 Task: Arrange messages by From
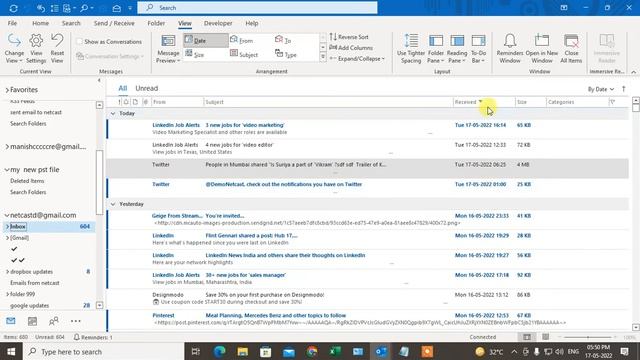coord(242,40)
